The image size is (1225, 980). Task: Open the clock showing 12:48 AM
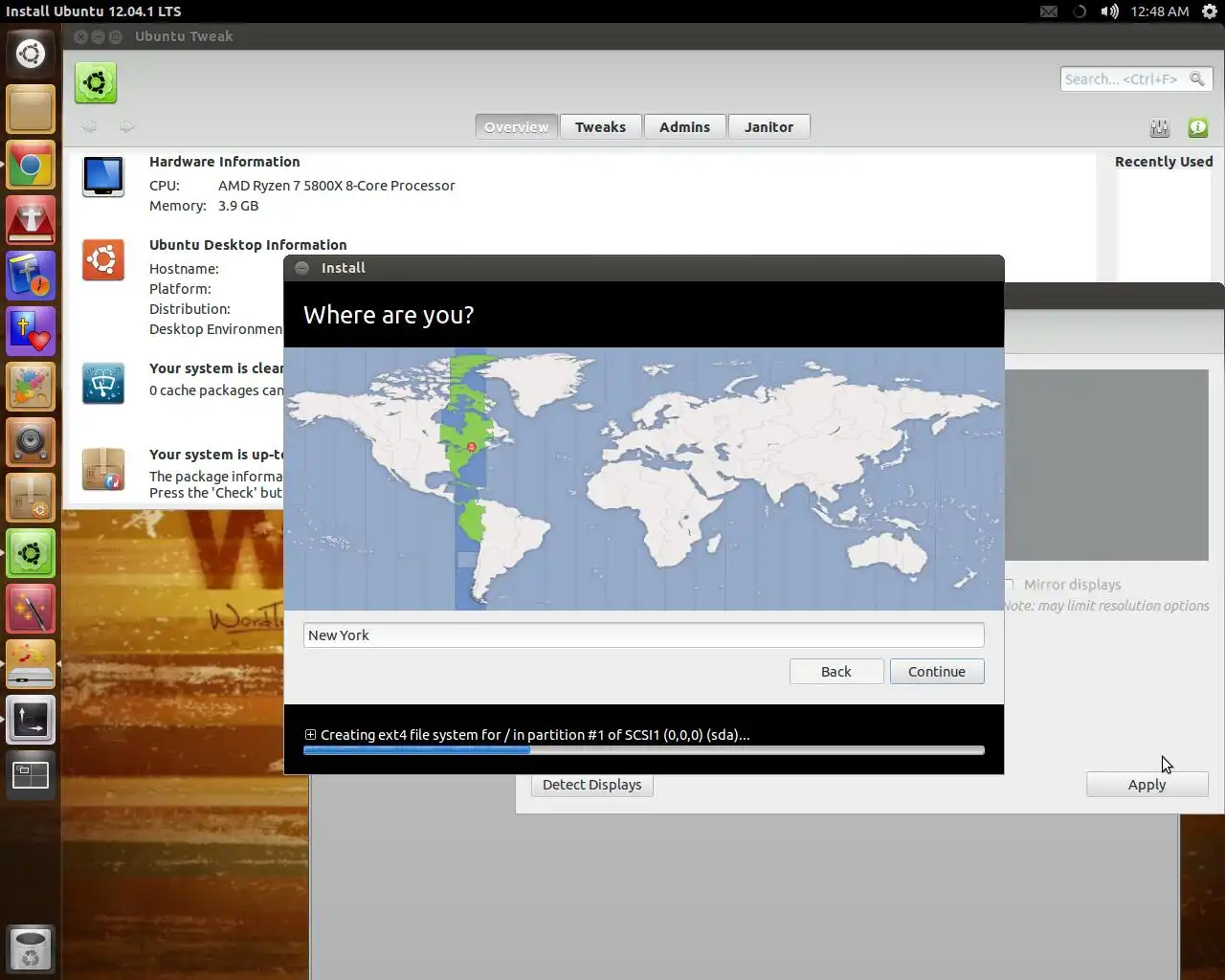(1159, 11)
